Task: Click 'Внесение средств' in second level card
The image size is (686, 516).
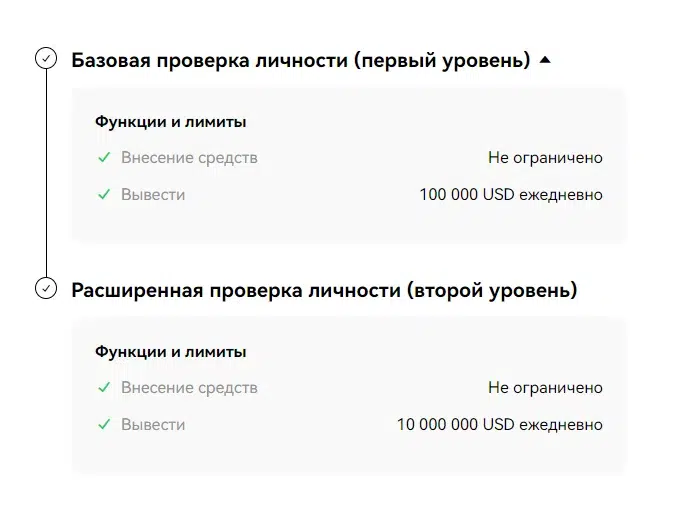Action: pyautogui.click(x=189, y=388)
